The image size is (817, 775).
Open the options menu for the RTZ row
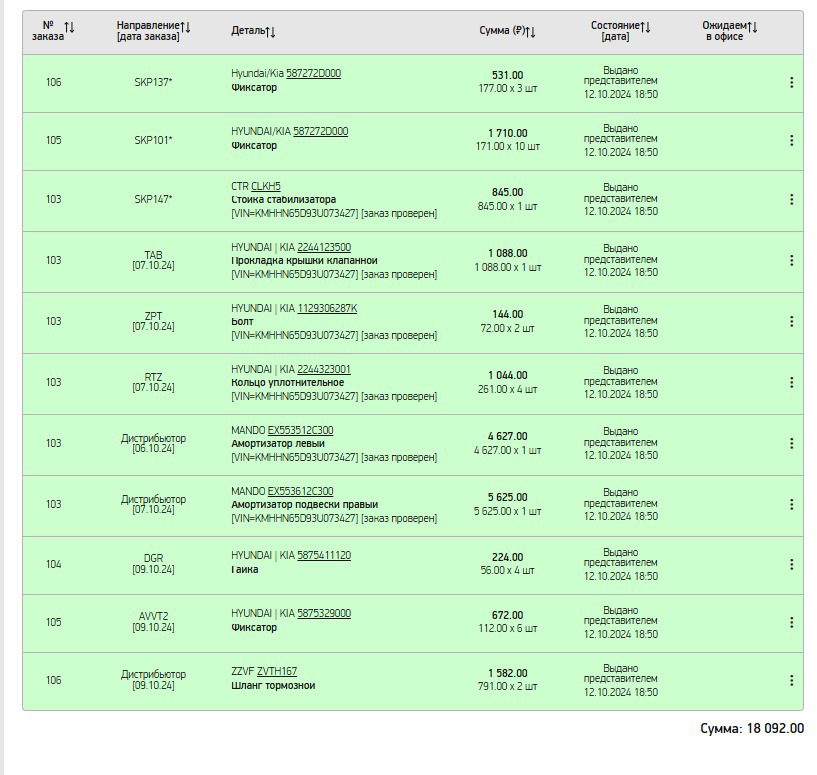point(791,382)
